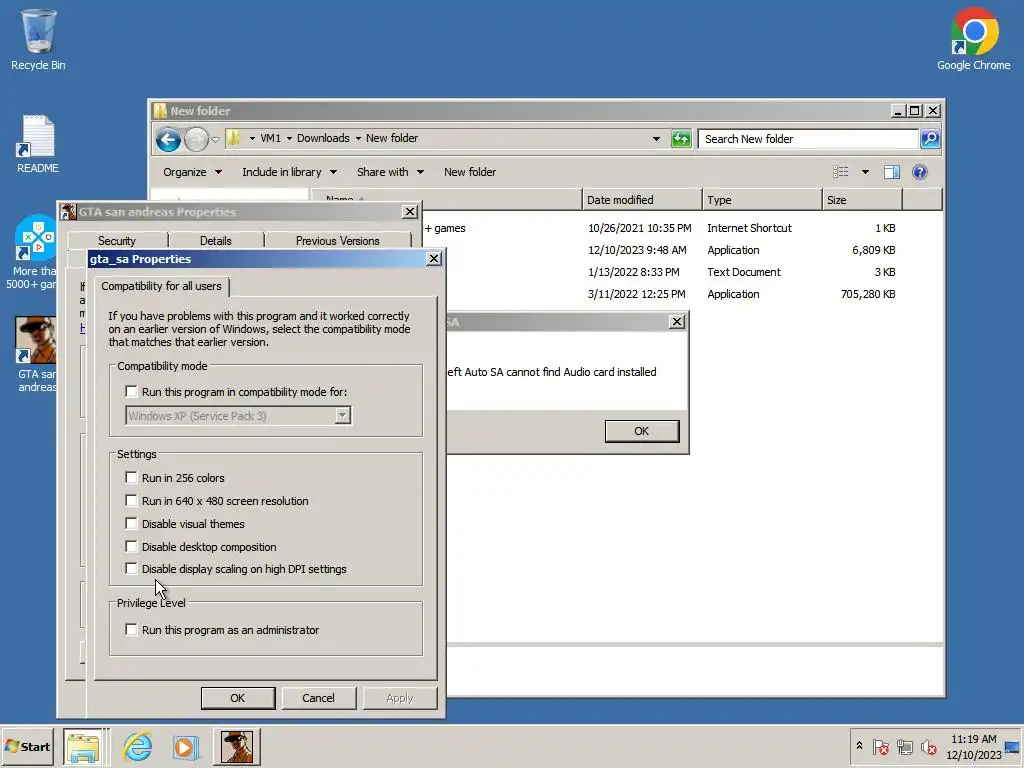Click the Back arrow in Explorer
Image resolution: width=1024 pixels, height=768 pixels.
168,139
